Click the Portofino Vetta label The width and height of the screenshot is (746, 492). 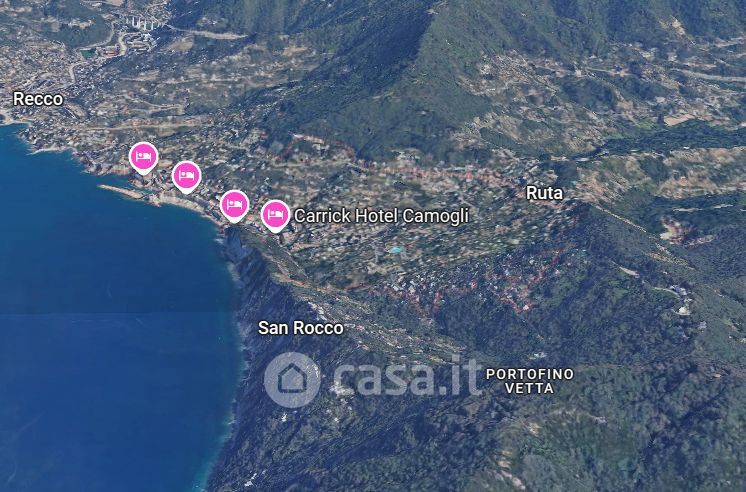tap(530, 381)
